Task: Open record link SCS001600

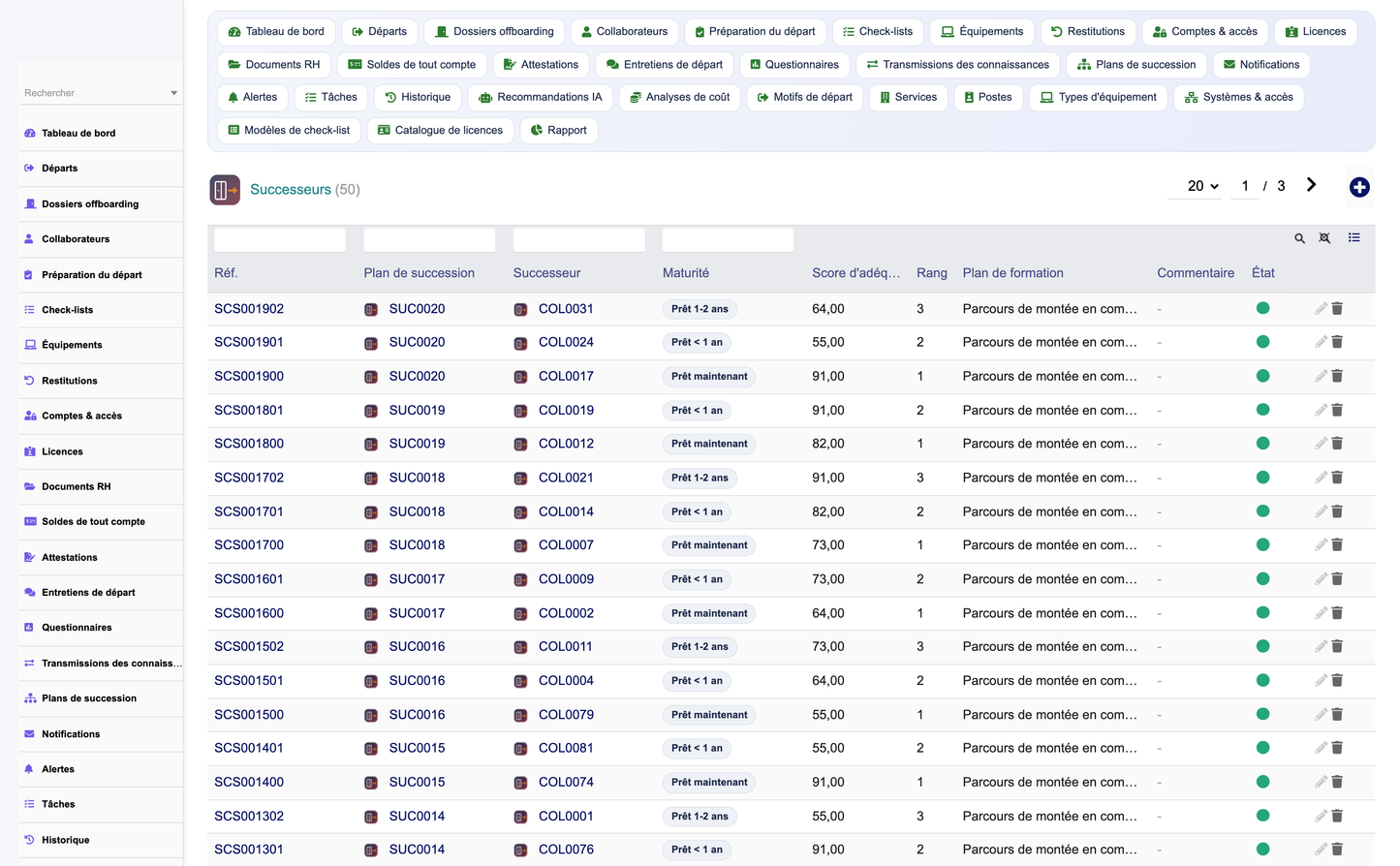Action: tap(249, 613)
